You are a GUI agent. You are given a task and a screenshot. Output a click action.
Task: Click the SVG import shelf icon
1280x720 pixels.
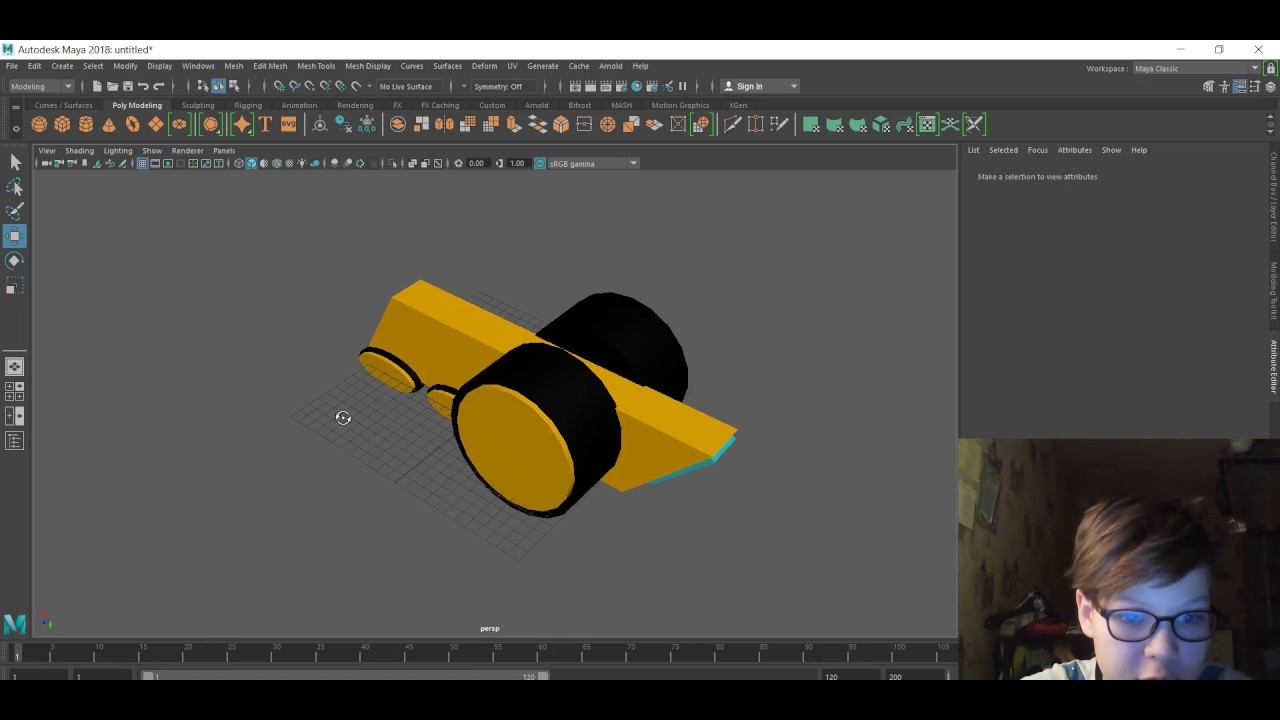point(288,124)
